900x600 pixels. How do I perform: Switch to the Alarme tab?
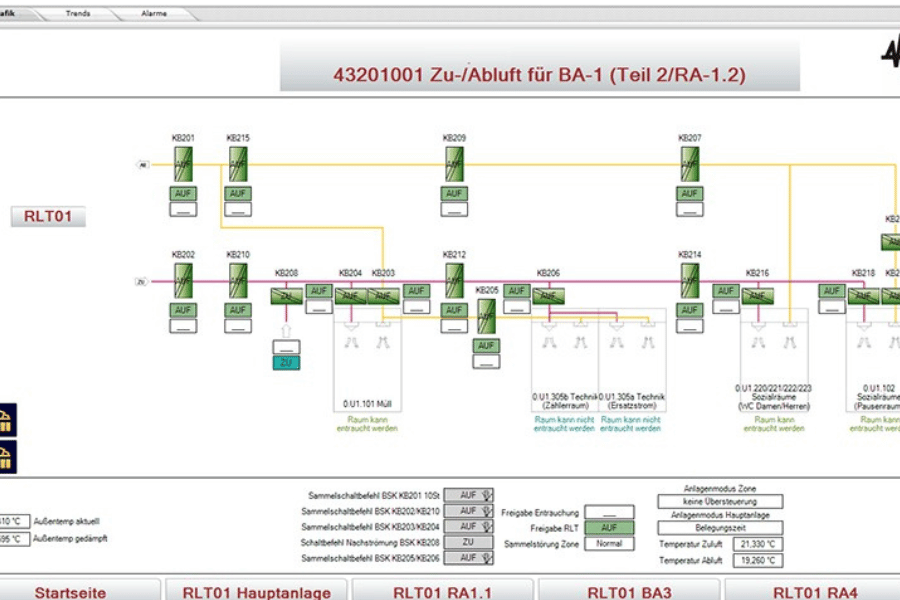point(154,13)
